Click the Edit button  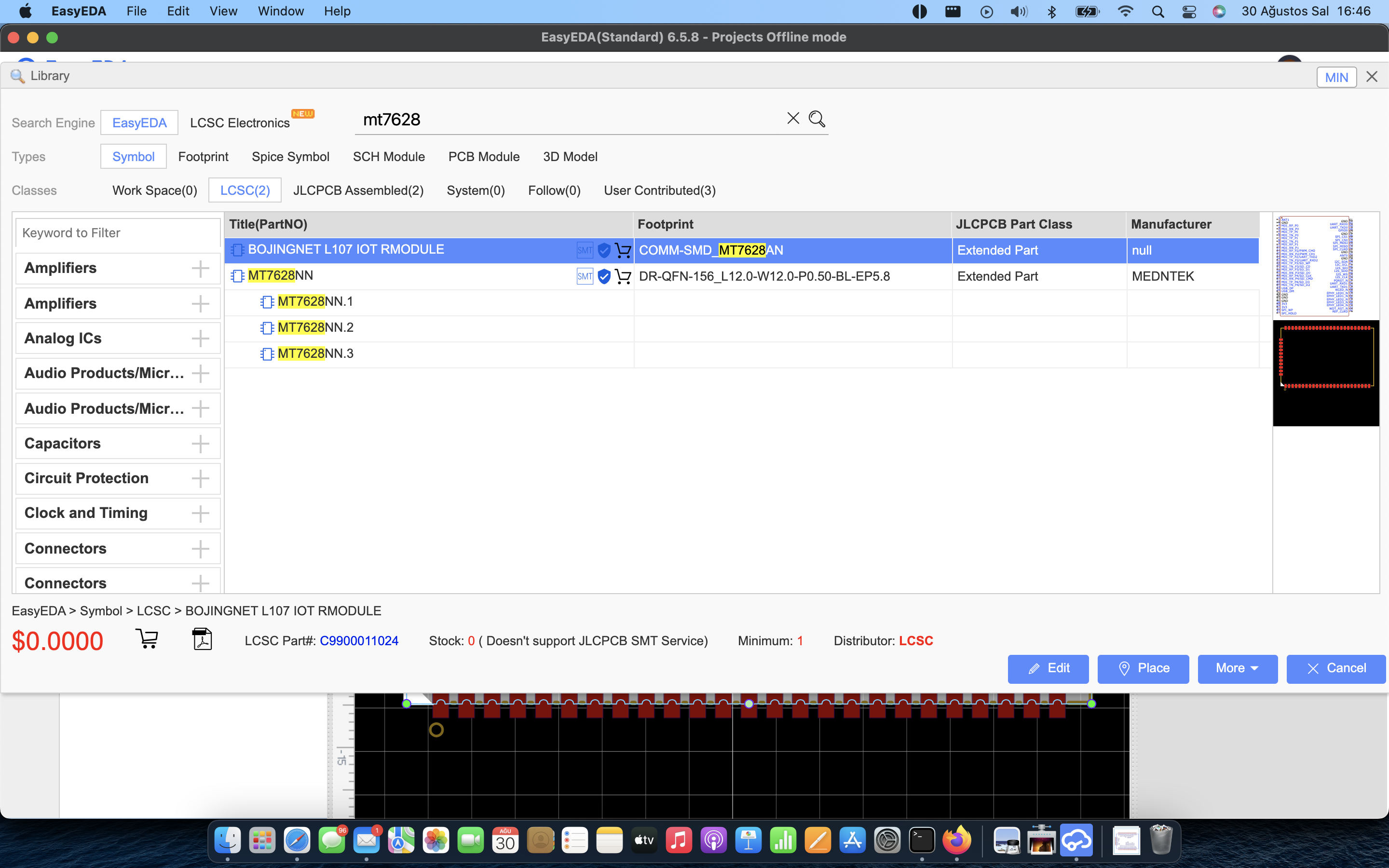[1048, 668]
